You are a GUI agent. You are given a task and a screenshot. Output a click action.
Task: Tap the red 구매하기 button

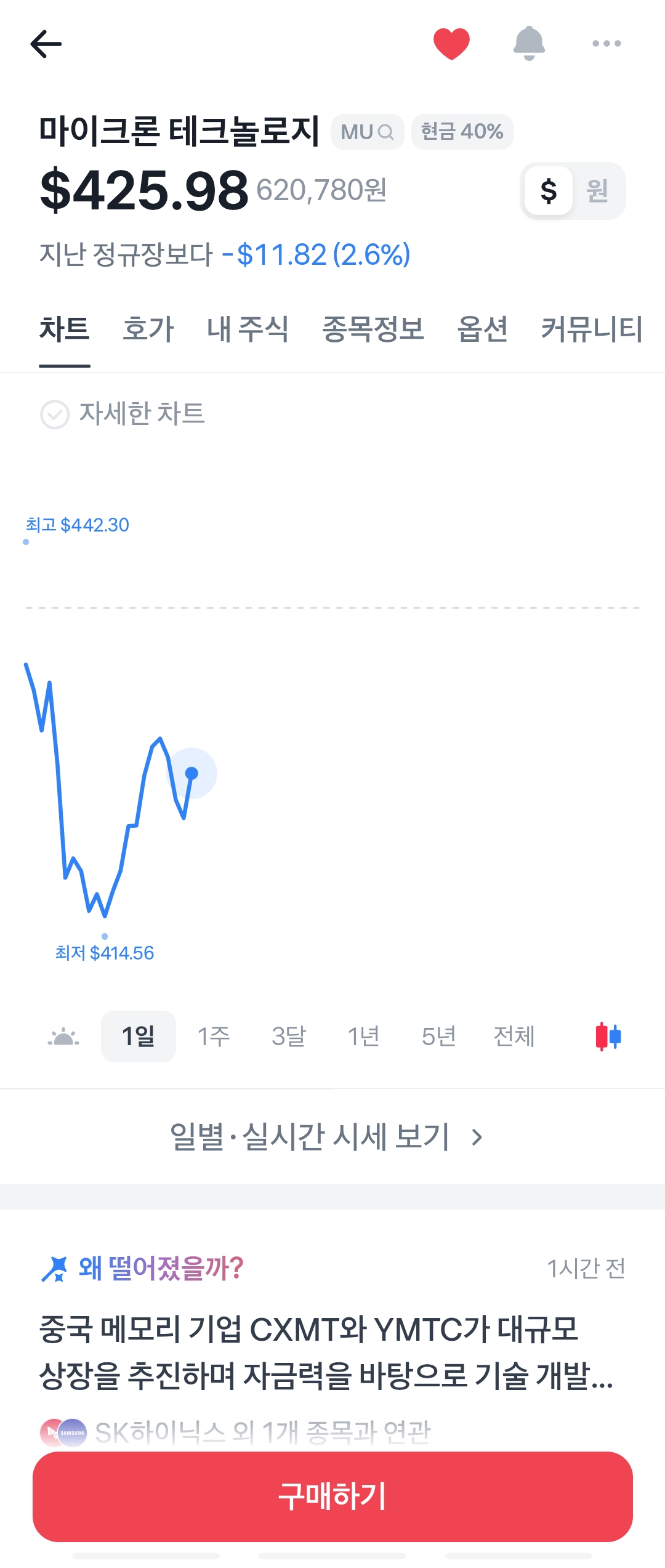click(332, 1497)
